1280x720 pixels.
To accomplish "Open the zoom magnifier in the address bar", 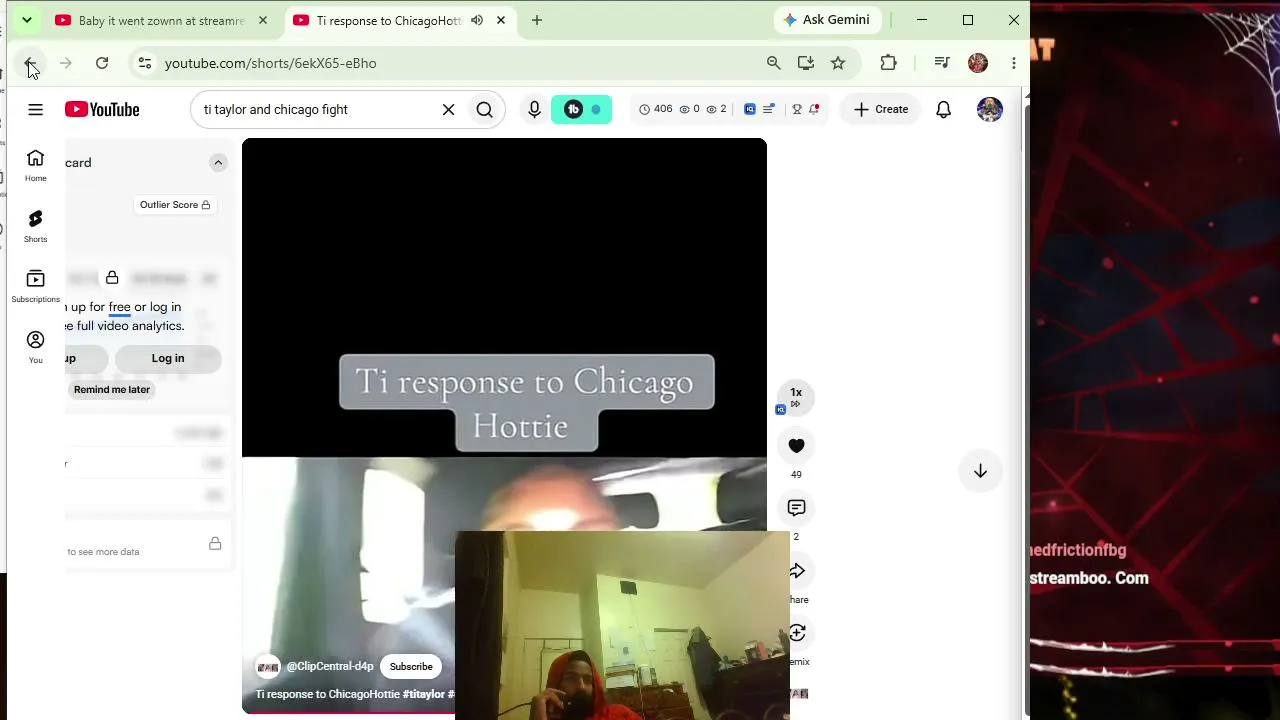I will pyautogui.click(x=773, y=63).
